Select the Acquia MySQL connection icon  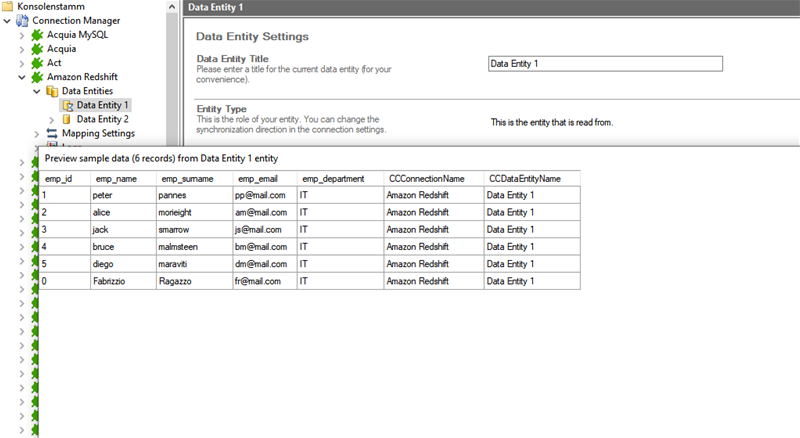(38, 35)
